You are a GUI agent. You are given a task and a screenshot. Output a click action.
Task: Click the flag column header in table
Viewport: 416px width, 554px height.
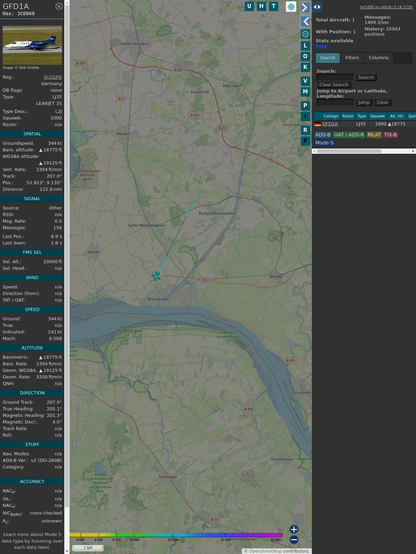pyautogui.click(x=318, y=116)
